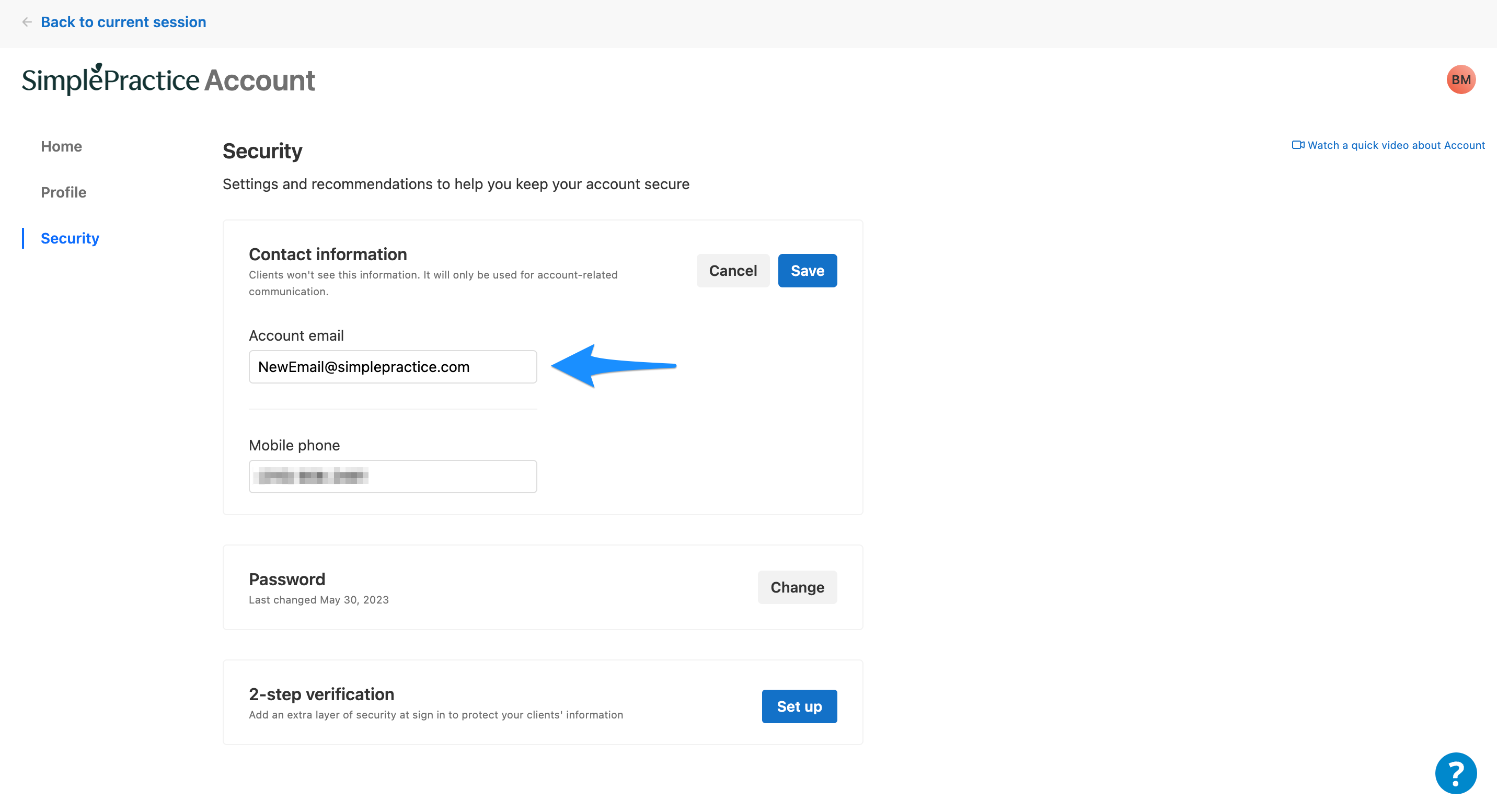Screen dimensions: 1497x812
Task: Click into the Mobile phone field
Action: pyautogui.click(x=392, y=477)
